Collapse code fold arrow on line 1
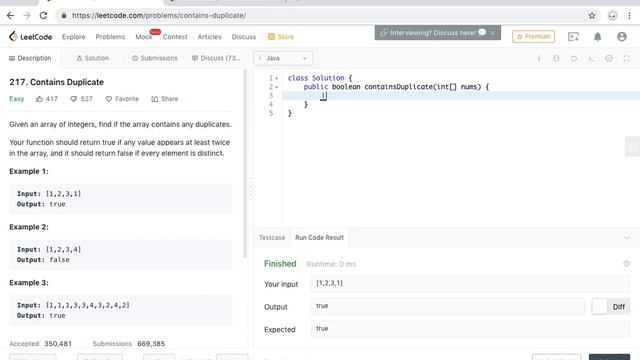 pos(277,78)
